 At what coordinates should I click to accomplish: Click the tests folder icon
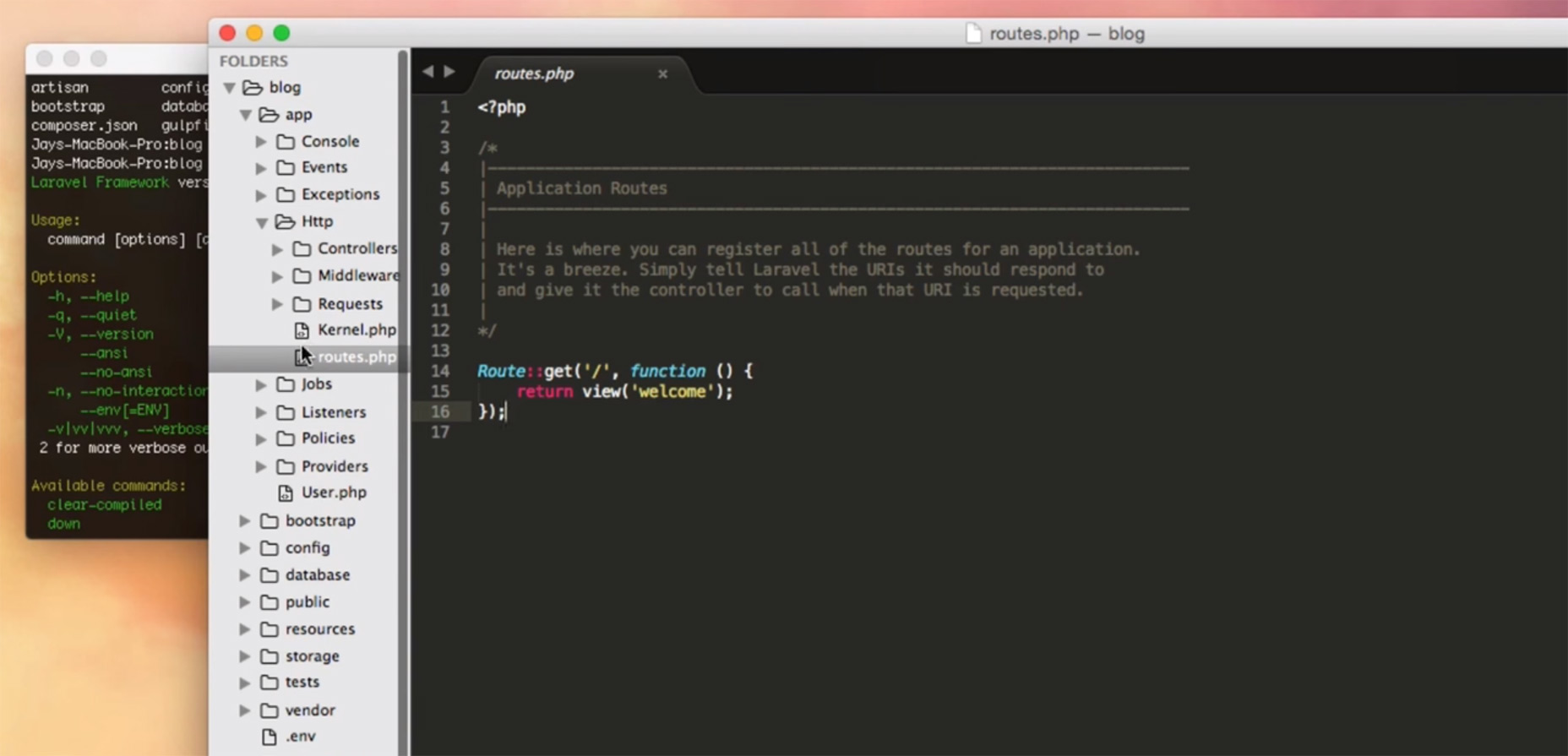click(x=269, y=682)
